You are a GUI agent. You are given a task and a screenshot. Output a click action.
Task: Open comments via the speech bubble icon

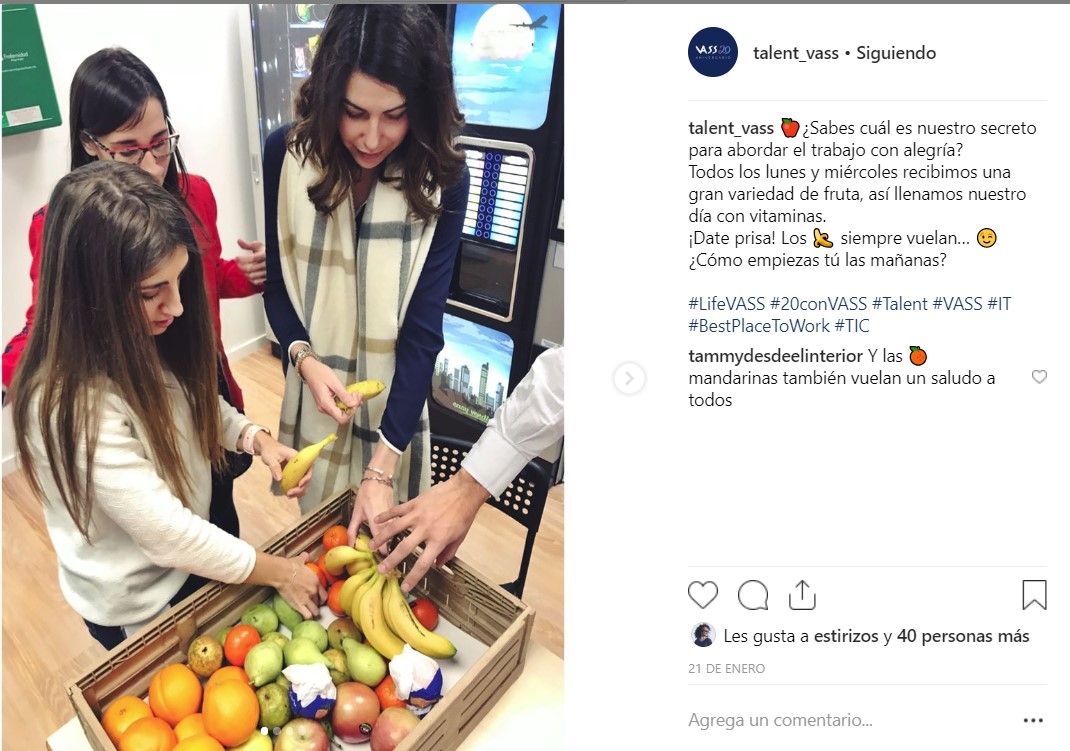click(x=753, y=595)
